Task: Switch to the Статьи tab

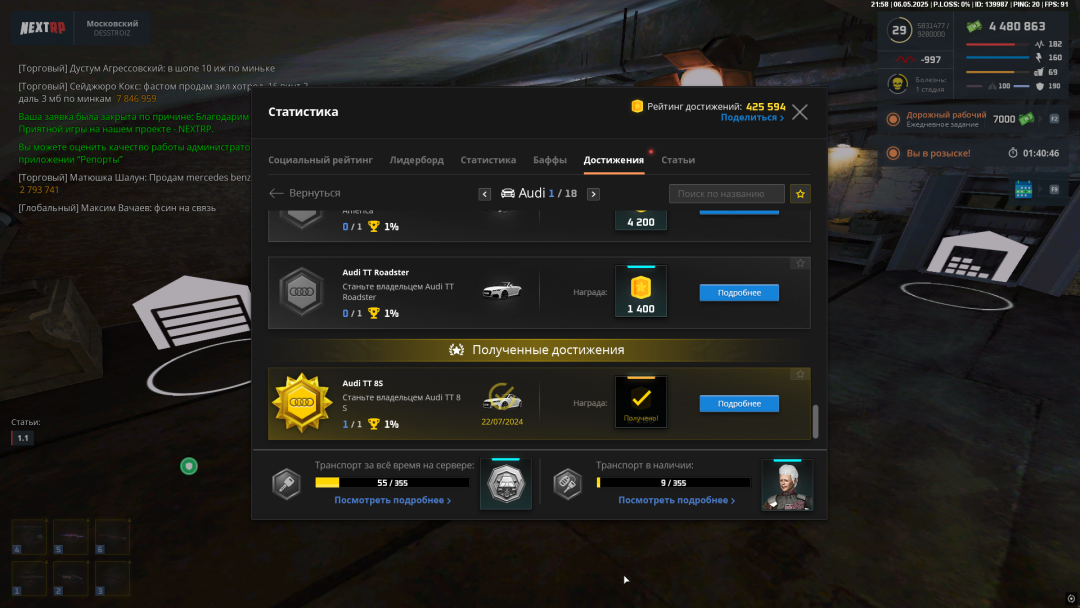Action: pos(678,160)
